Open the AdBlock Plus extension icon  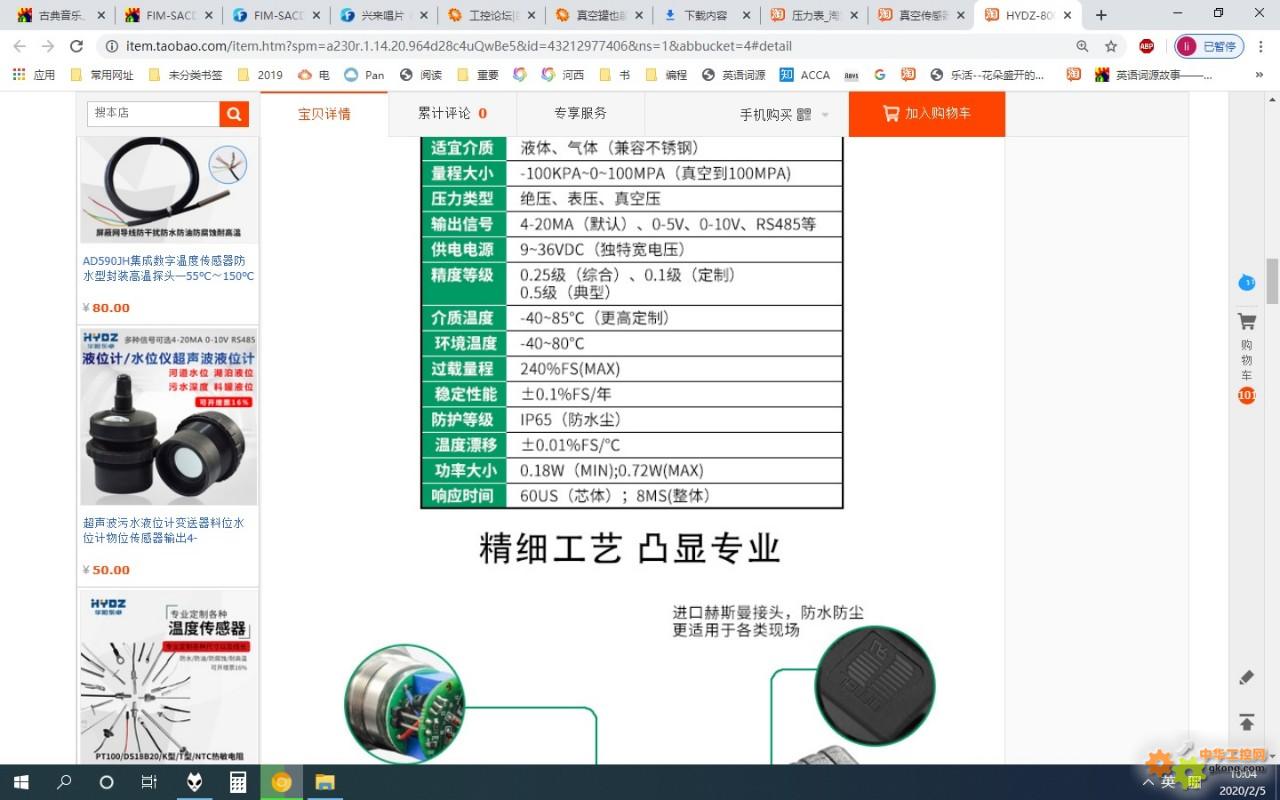point(1146,46)
